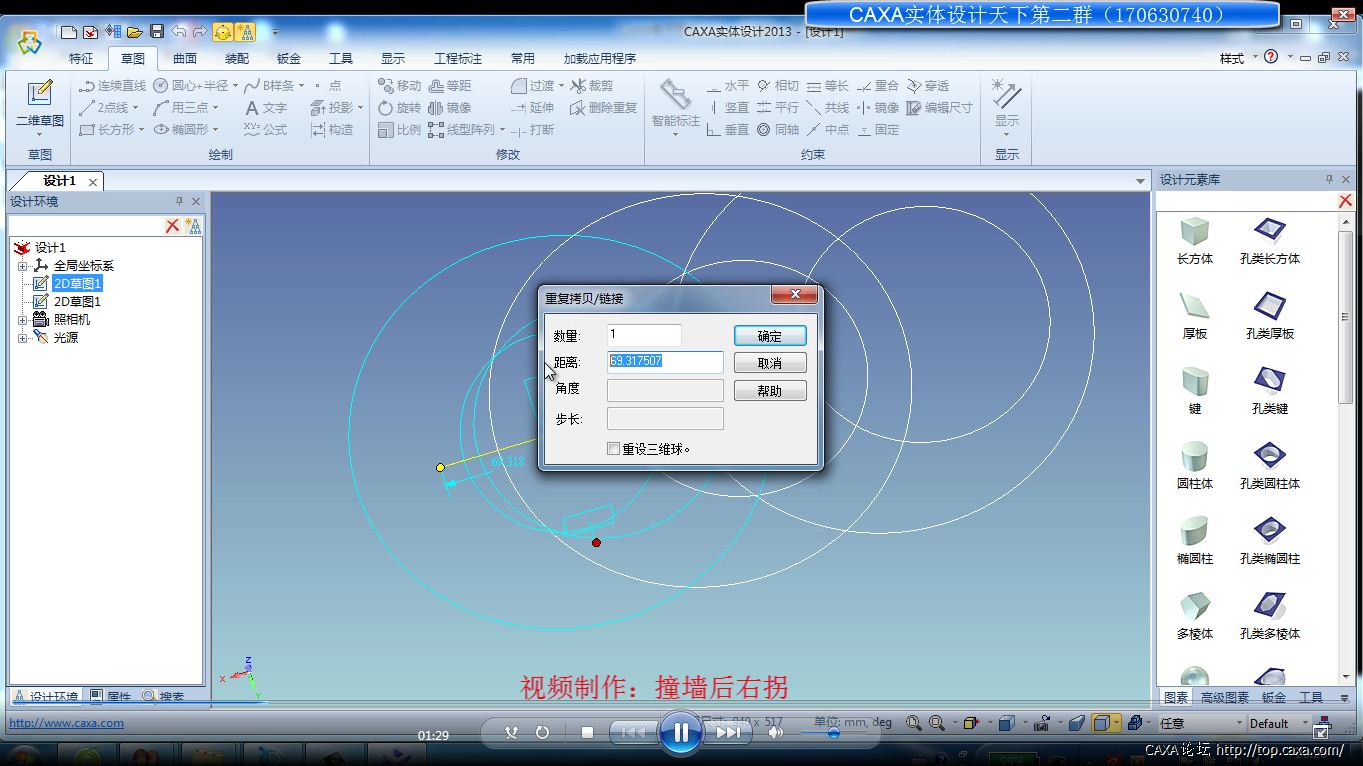1363x766 pixels.
Task: Select the 长方体 block from element library
Action: [1194, 239]
